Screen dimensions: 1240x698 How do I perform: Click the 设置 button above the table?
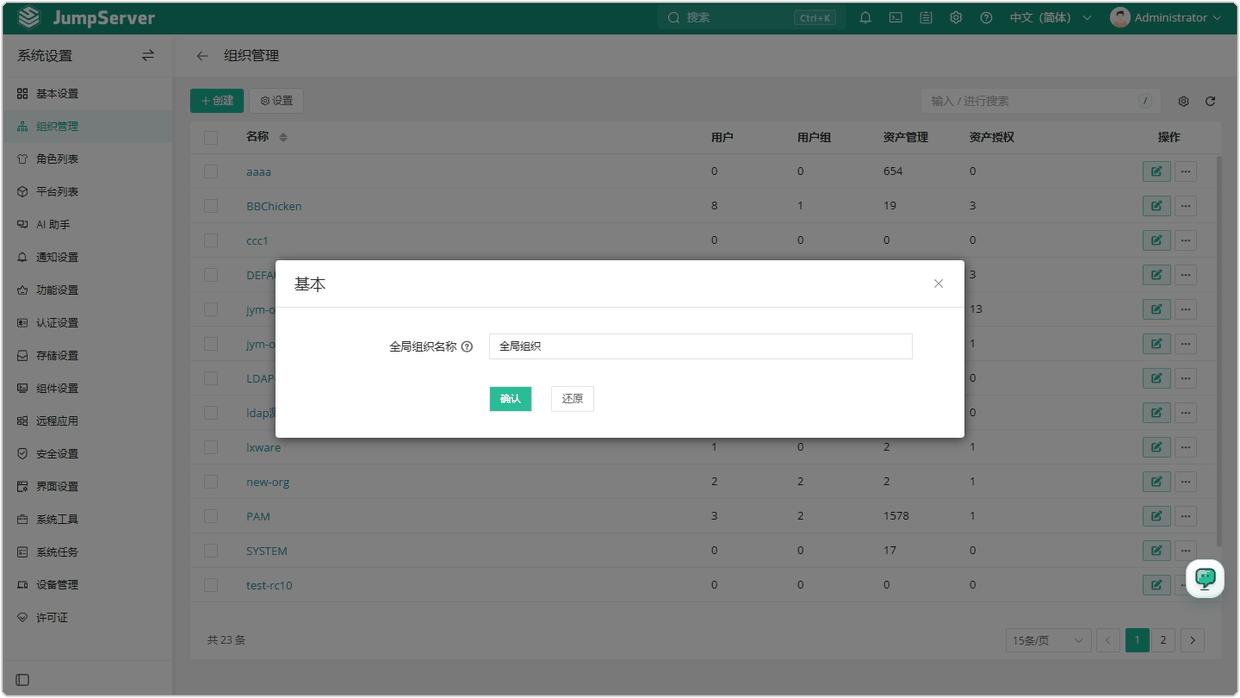276,101
